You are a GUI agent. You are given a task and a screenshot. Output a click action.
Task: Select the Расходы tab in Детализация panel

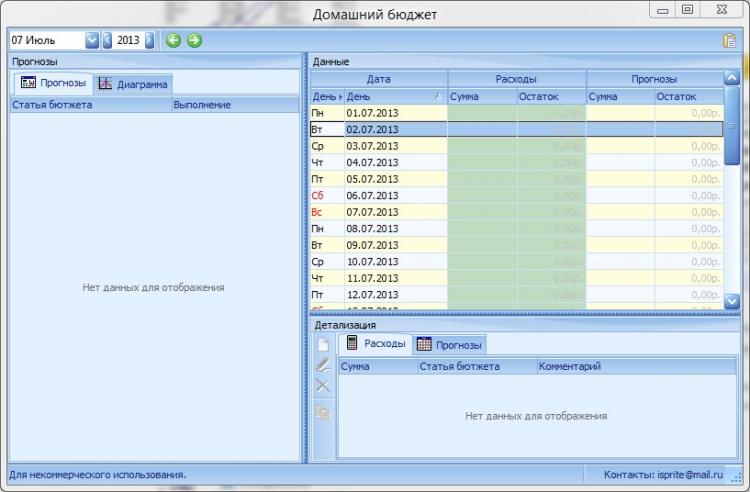coord(376,344)
